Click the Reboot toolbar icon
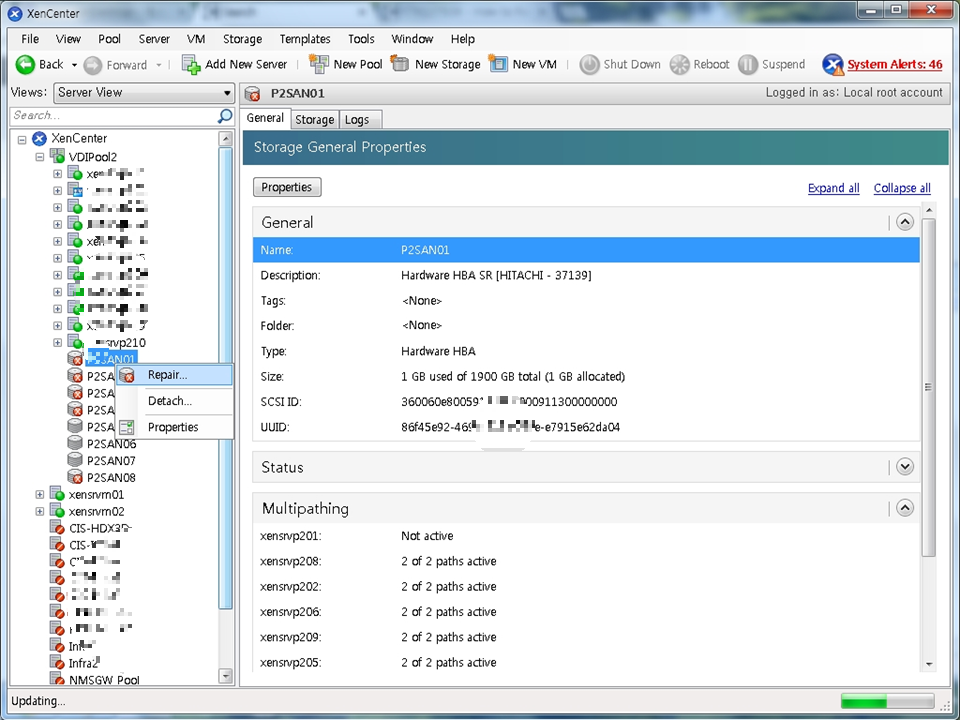Viewport: 960px width, 720px height. pyautogui.click(x=680, y=64)
